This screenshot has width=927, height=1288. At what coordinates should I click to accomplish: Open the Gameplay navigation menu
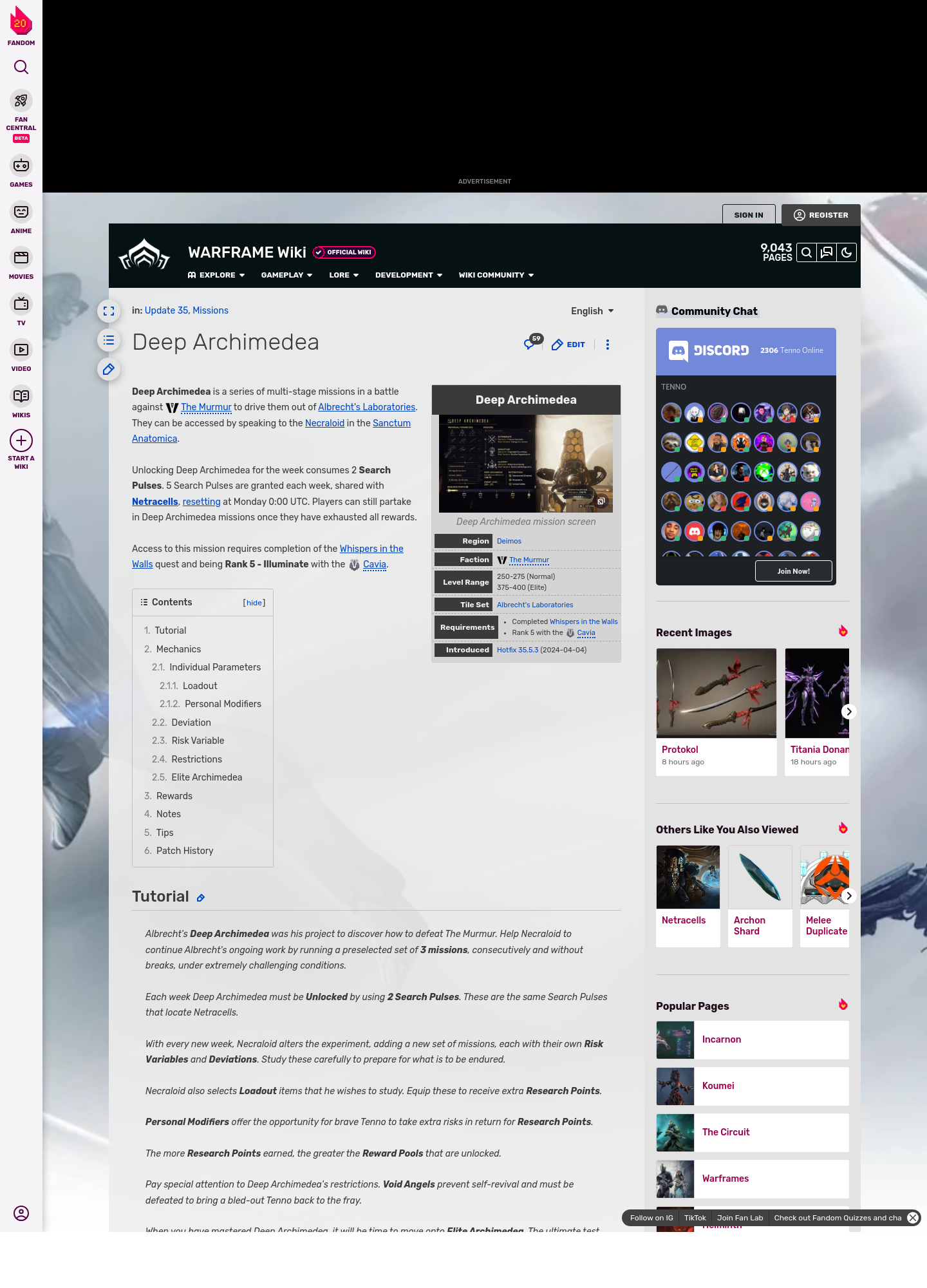click(x=286, y=275)
